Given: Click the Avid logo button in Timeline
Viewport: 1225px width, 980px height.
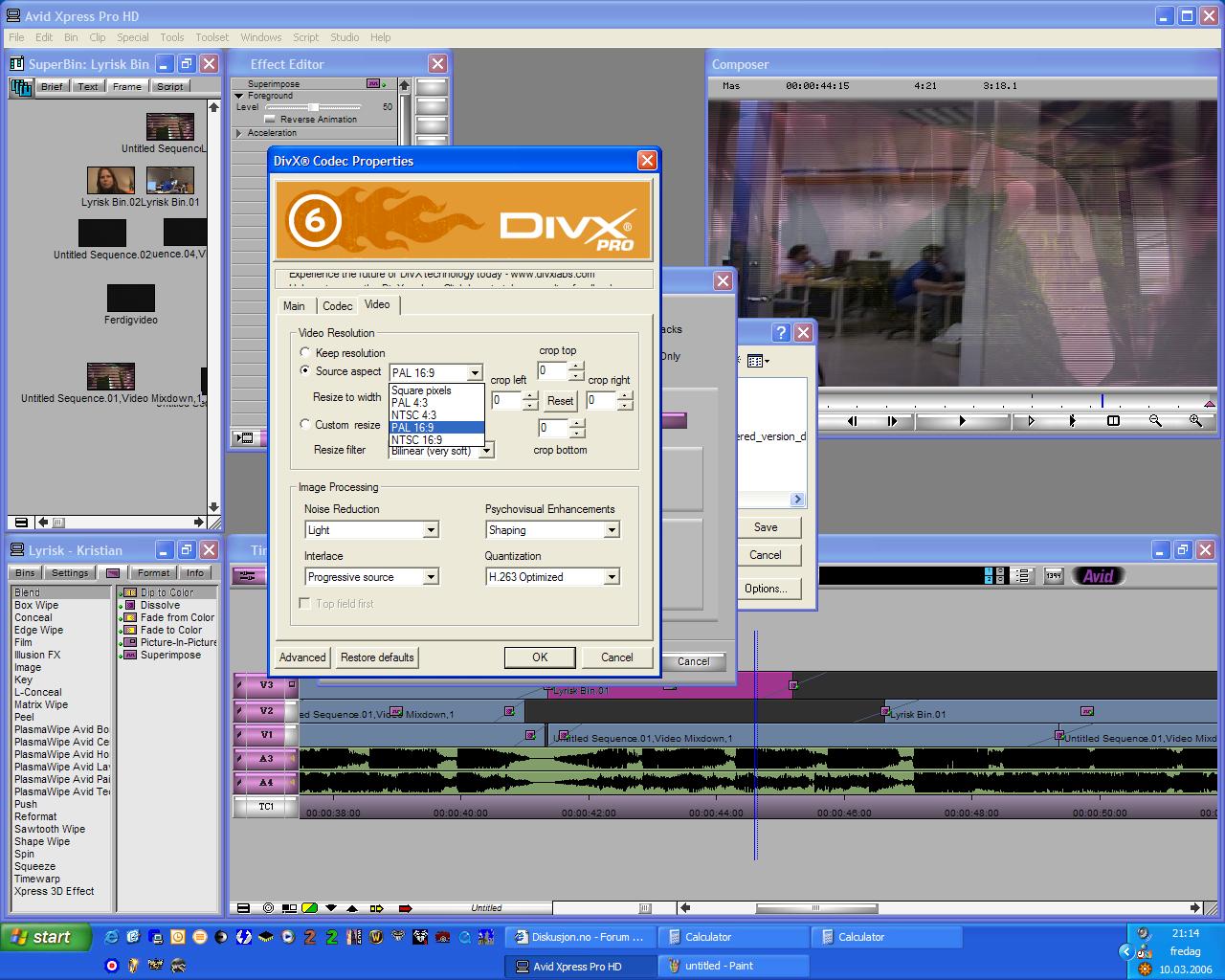Looking at the screenshot, I should [1098, 576].
